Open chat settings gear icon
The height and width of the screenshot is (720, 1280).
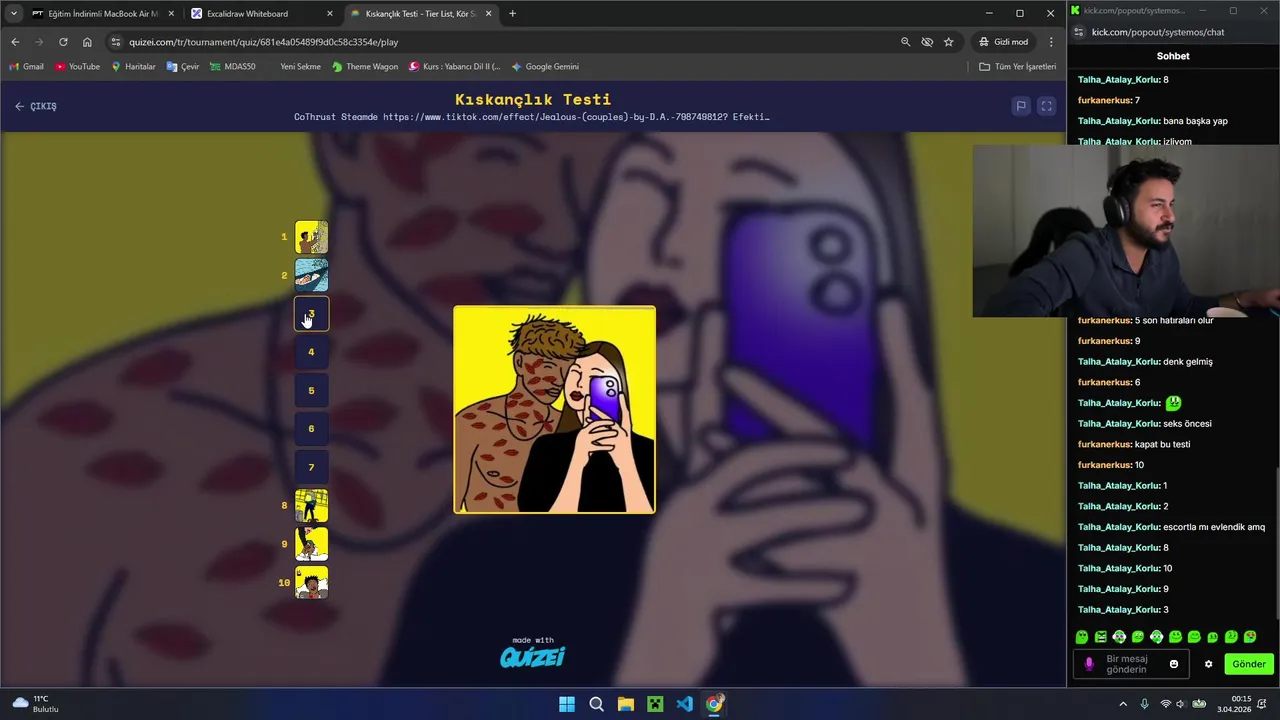pos(1208,664)
